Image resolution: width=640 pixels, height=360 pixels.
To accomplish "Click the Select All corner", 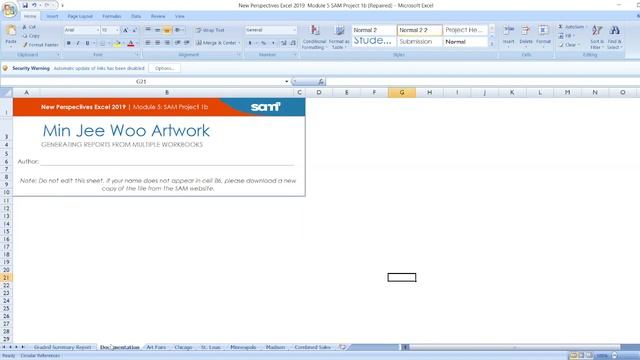I will 6,93.
